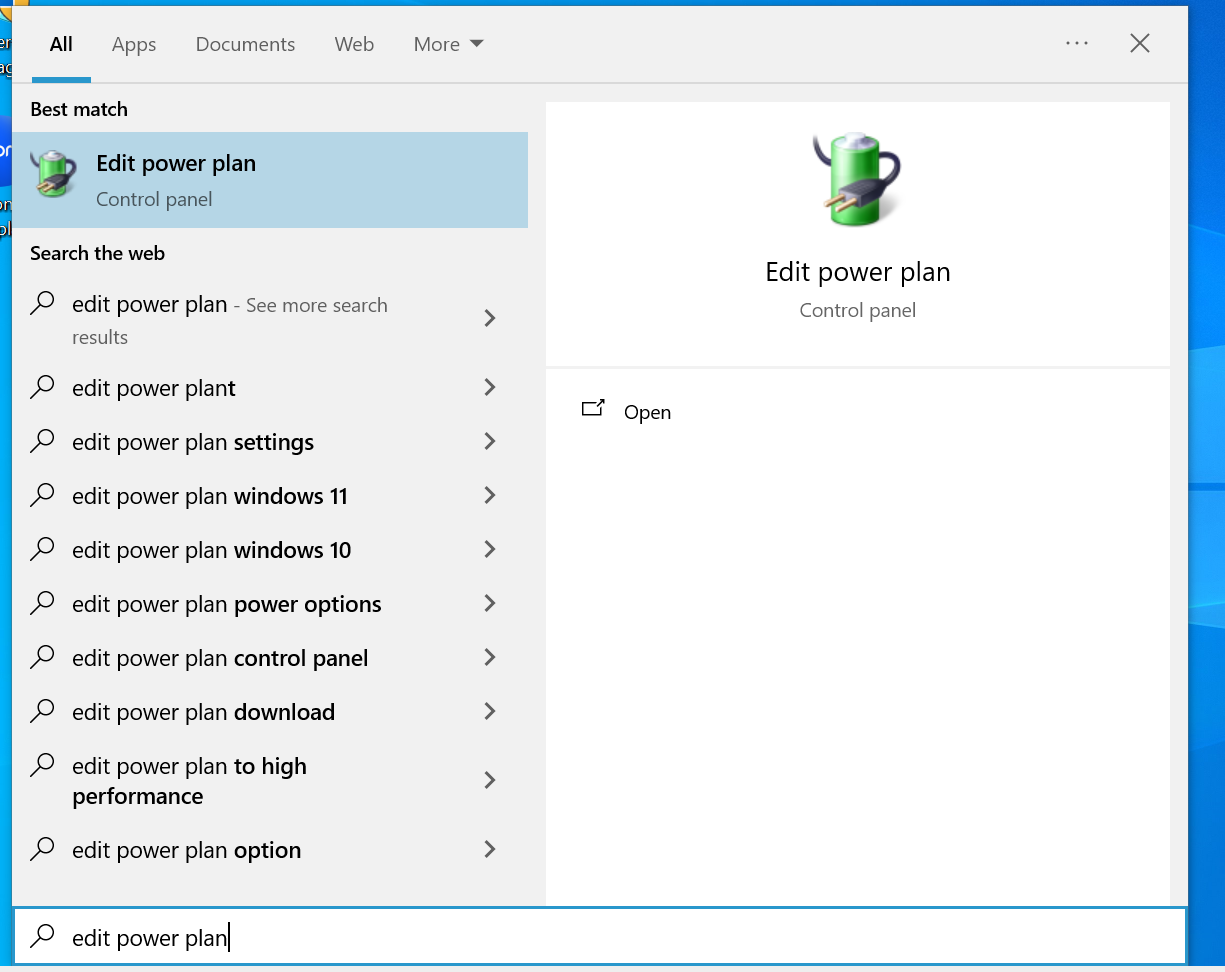This screenshot has height=972, width=1225.
Task: Expand chevron for 'edit power plan control panel'
Action: click(x=489, y=657)
